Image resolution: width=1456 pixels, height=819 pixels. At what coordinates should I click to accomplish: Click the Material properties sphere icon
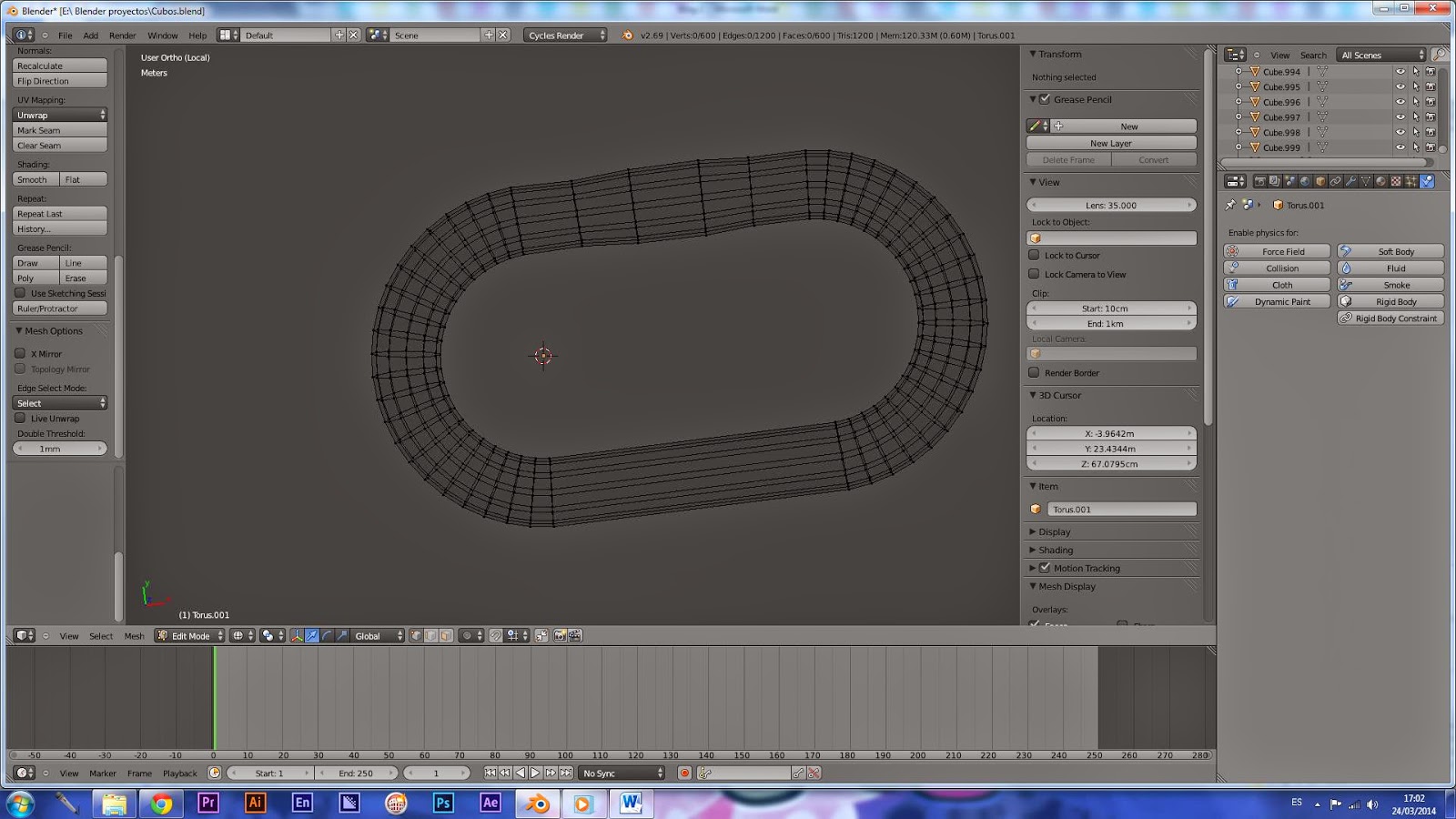pos(1380,181)
